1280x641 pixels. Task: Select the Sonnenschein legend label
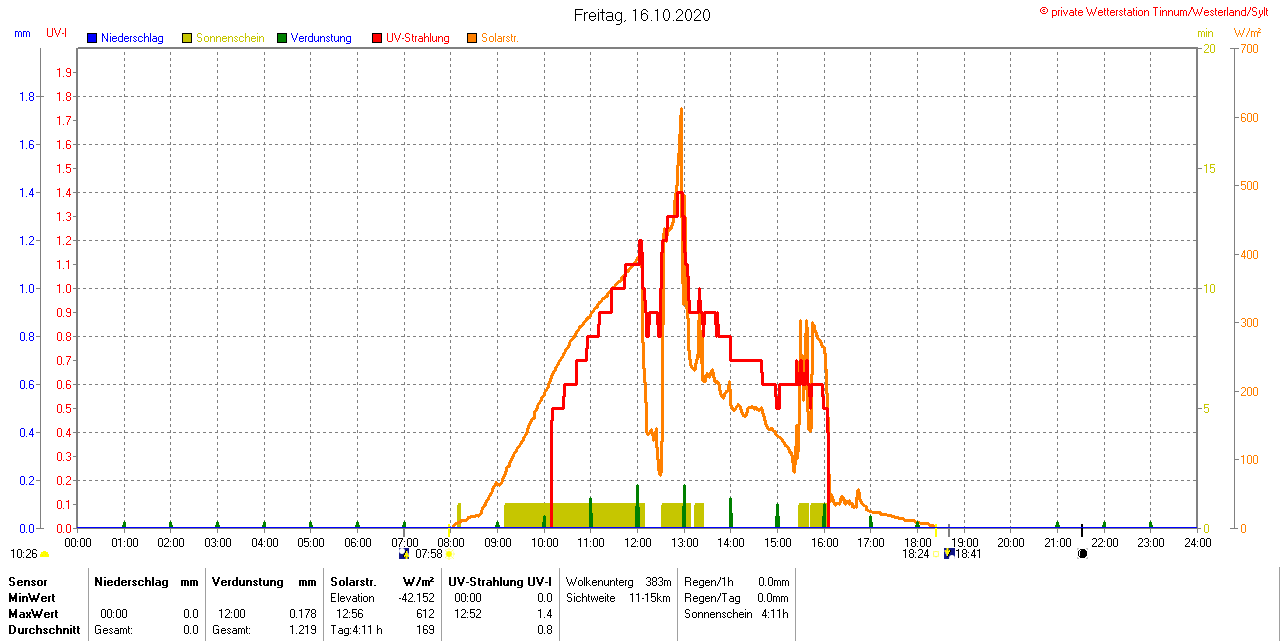[x=230, y=38]
